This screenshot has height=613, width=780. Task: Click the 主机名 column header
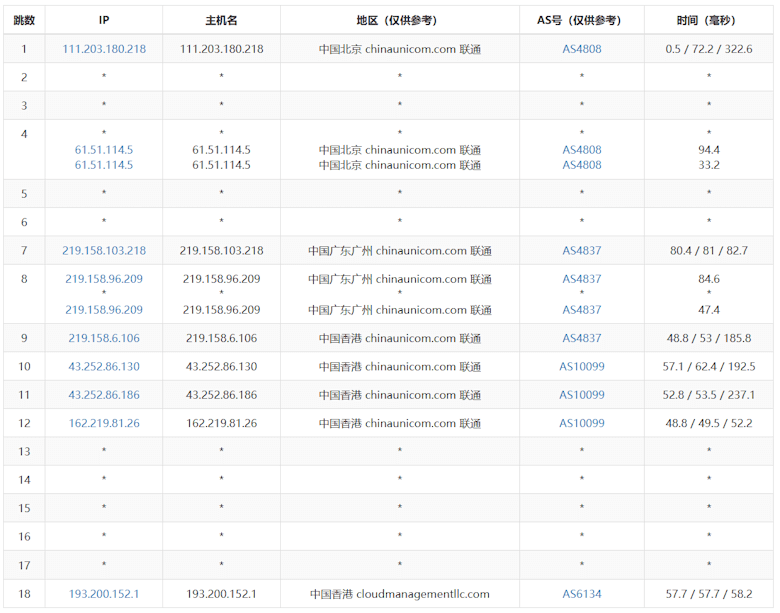pos(221,20)
